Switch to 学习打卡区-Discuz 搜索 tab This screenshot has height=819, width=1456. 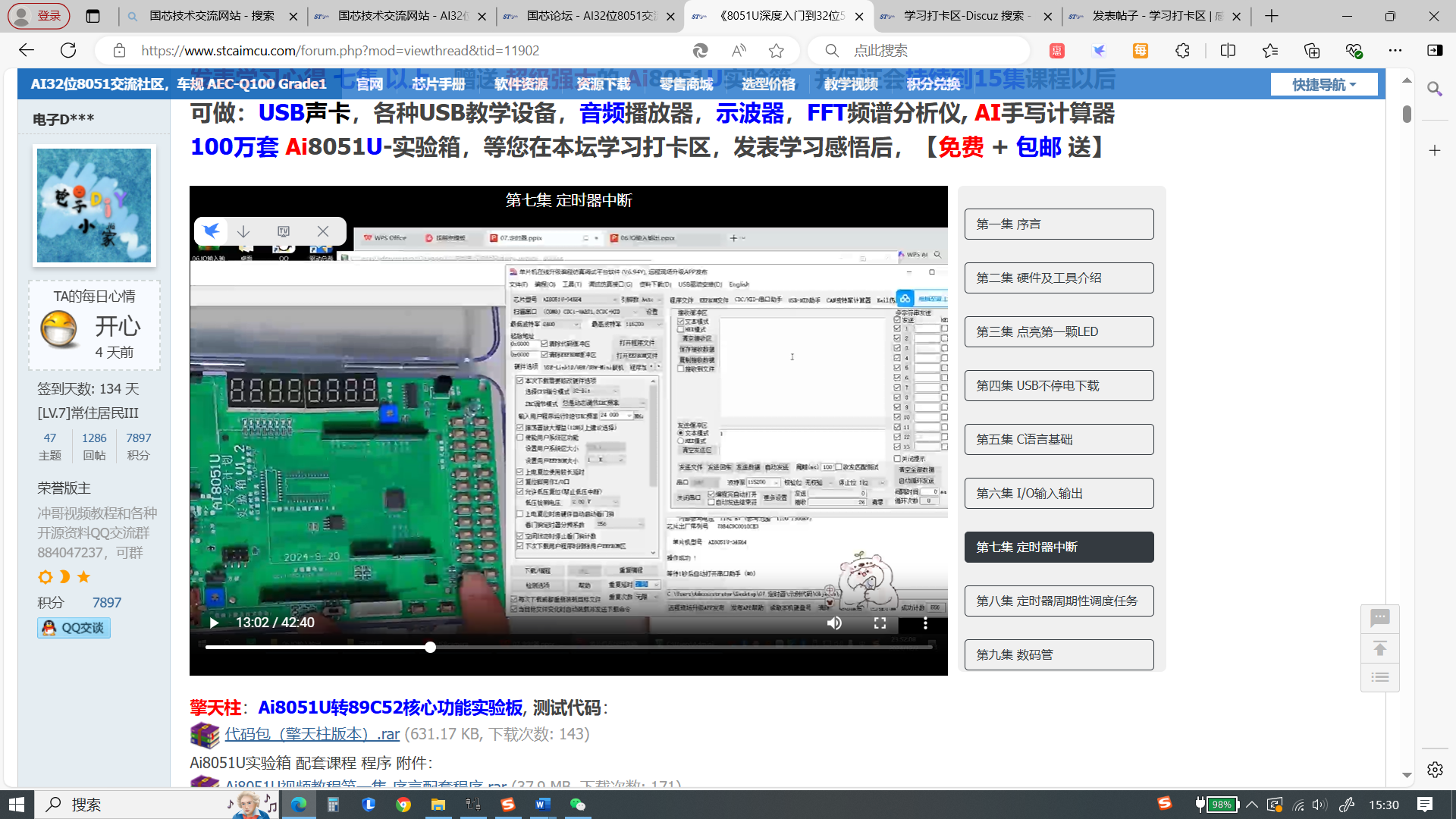967,16
